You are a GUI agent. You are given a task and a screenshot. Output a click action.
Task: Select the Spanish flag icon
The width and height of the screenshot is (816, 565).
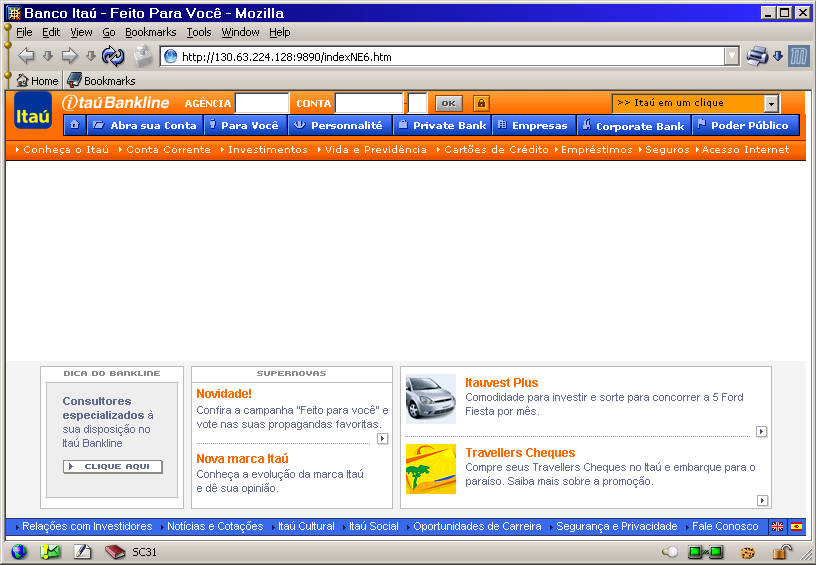tap(796, 526)
